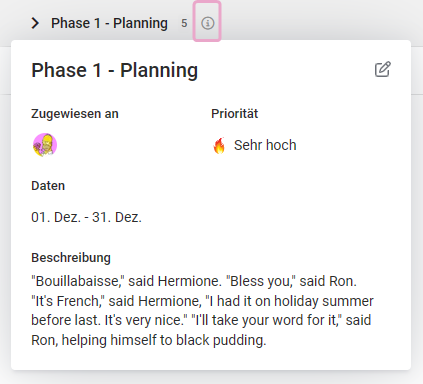The width and height of the screenshot is (423, 384).
Task: Click the start date '01. Dez.'
Action: click(56, 217)
